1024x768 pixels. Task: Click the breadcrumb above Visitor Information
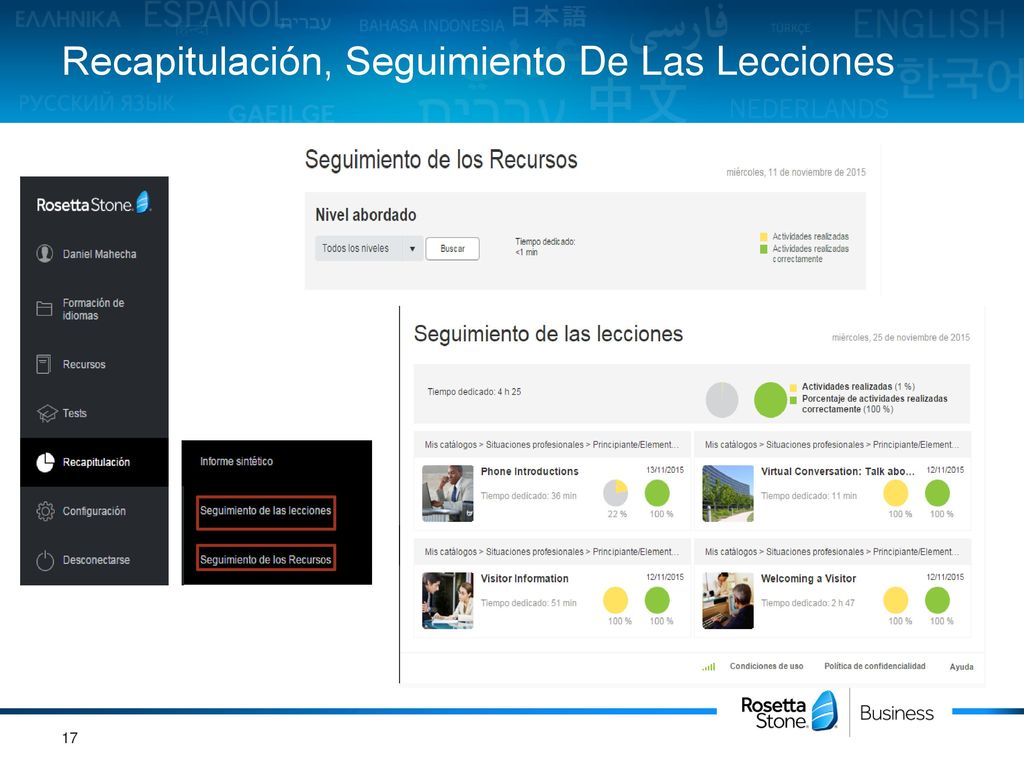click(x=552, y=552)
